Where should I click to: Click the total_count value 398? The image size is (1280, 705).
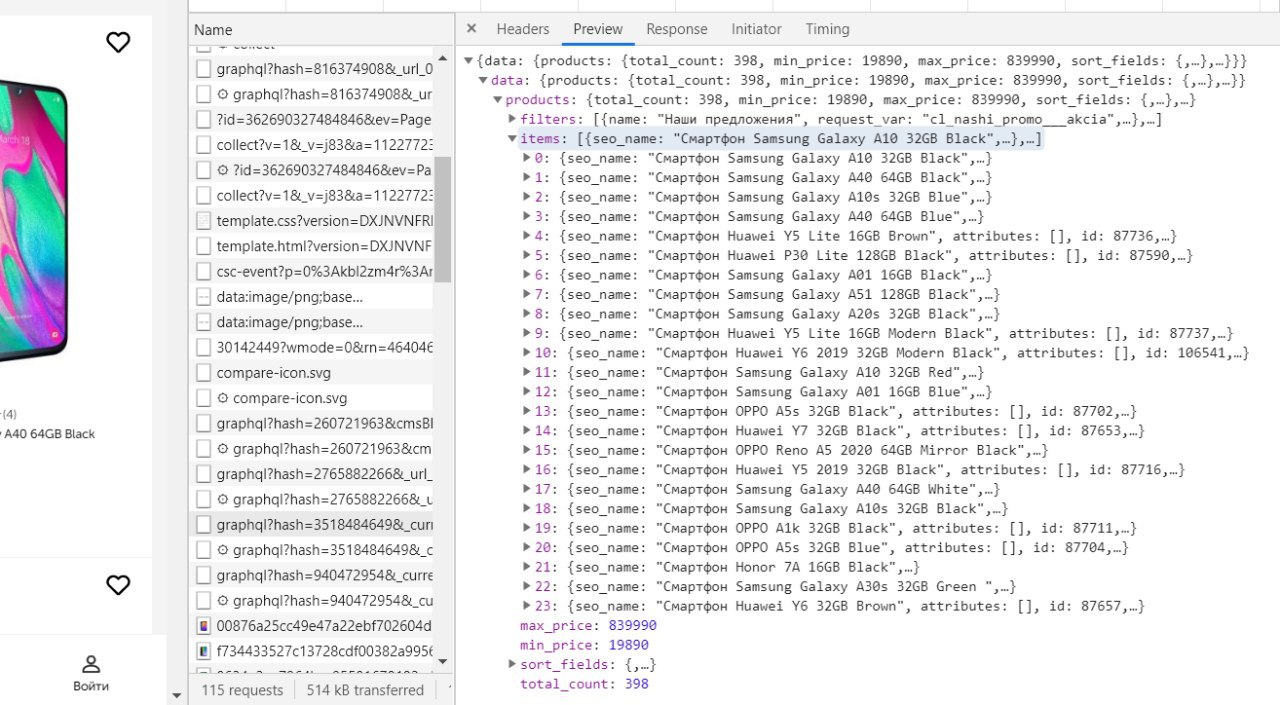(636, 685)
